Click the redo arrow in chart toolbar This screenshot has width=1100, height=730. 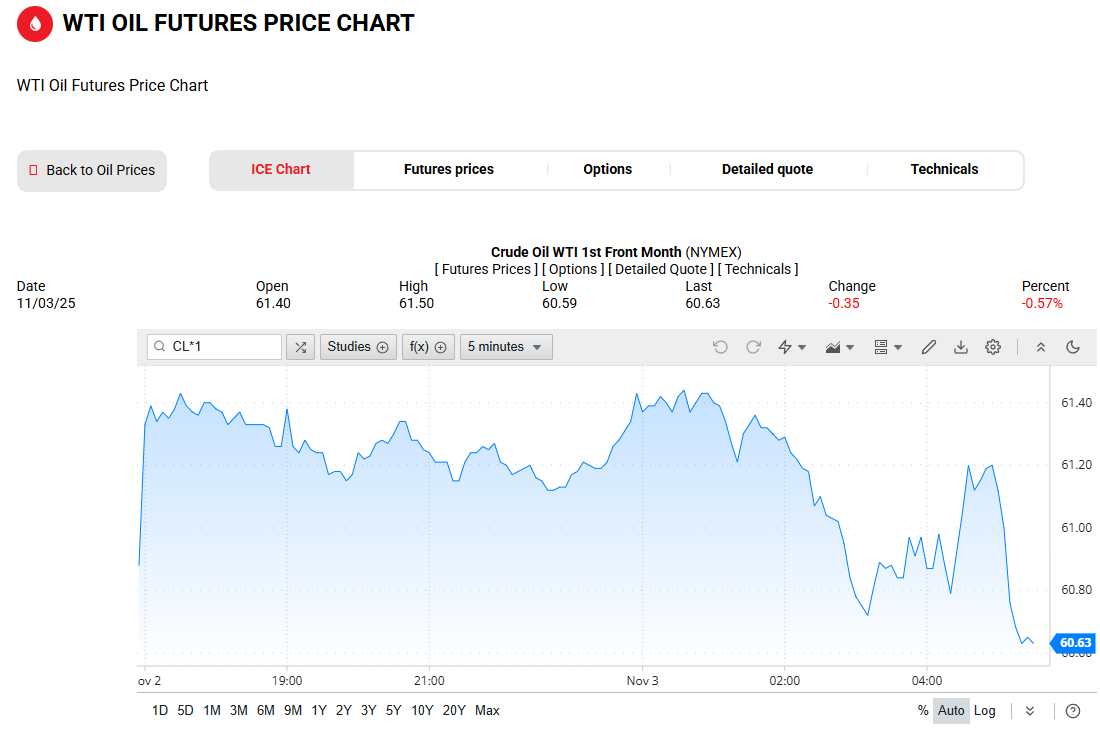click(753, 347)
